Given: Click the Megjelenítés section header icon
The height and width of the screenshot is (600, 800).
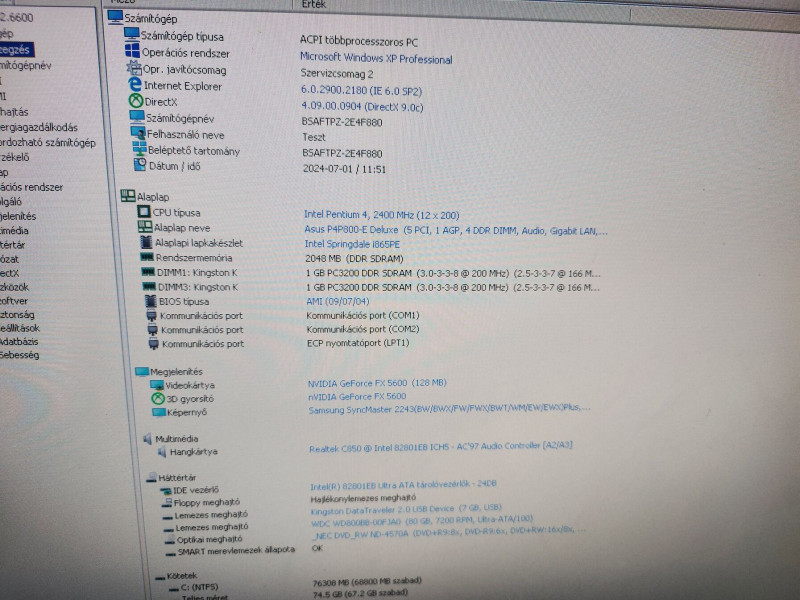Looking at the screenshot, I should click(142, 371).
